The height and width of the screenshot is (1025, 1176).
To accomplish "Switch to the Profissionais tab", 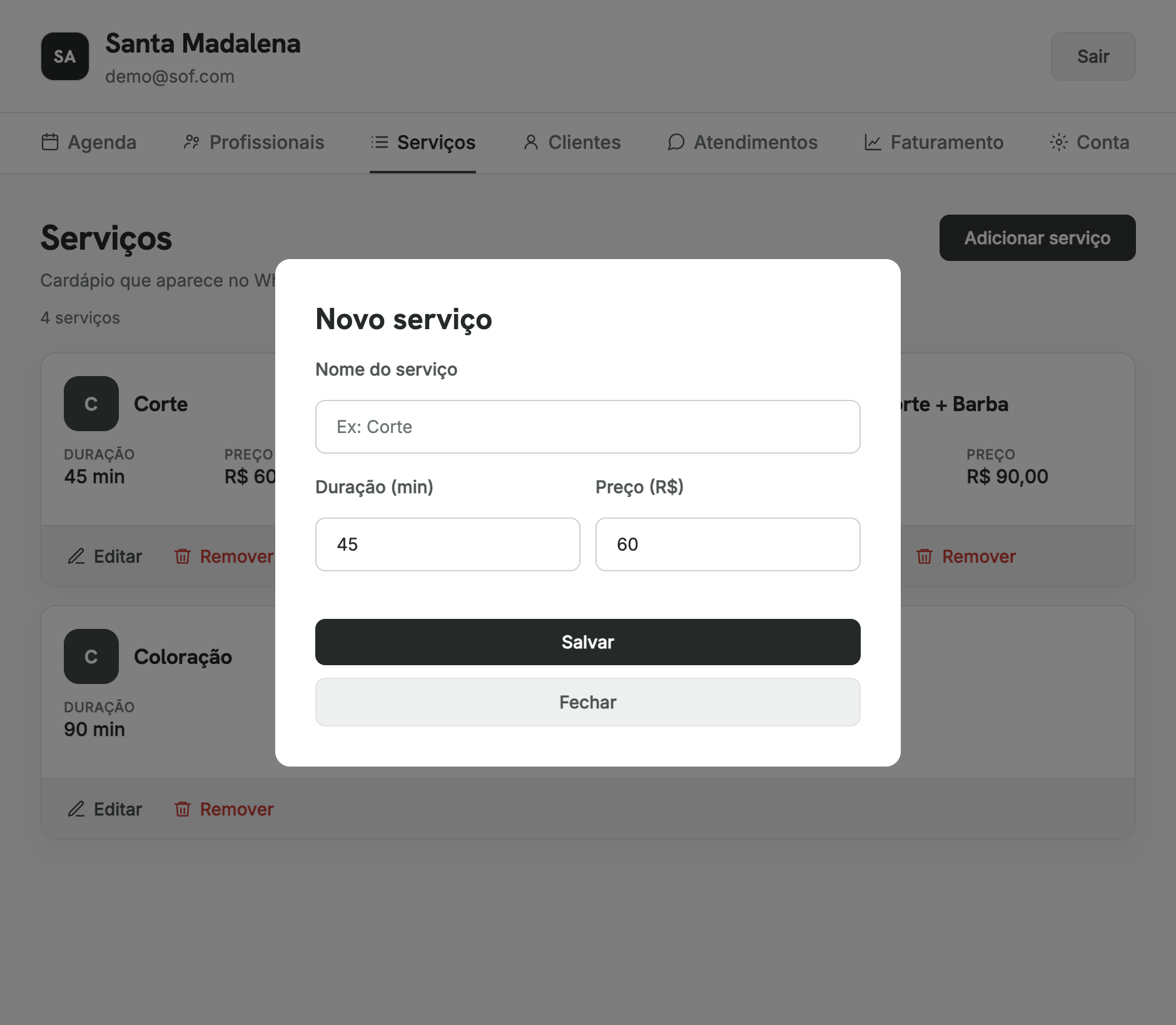I will (253, 143).
